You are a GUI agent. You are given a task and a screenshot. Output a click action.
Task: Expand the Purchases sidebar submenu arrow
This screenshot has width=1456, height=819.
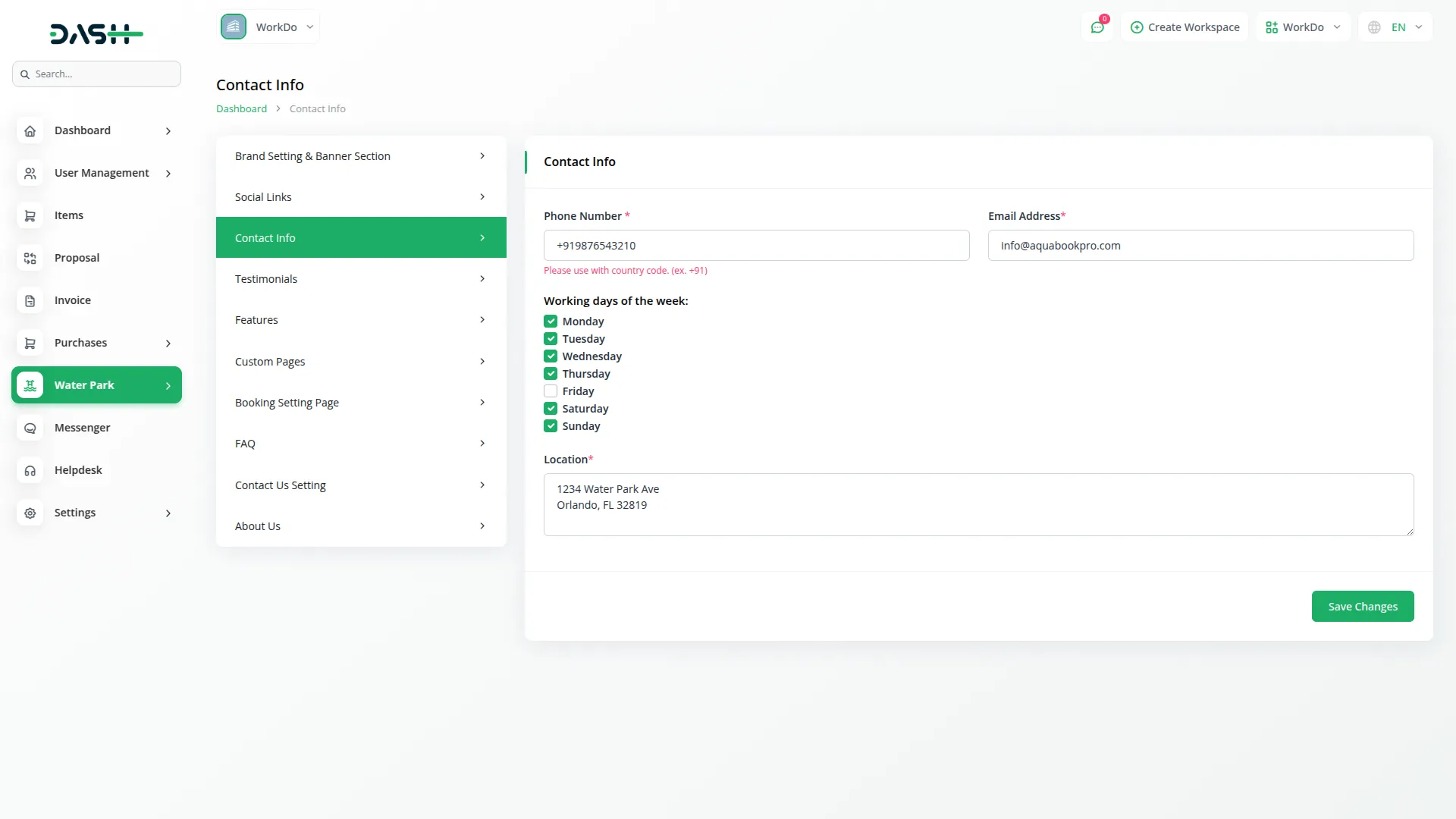point(168,344)
